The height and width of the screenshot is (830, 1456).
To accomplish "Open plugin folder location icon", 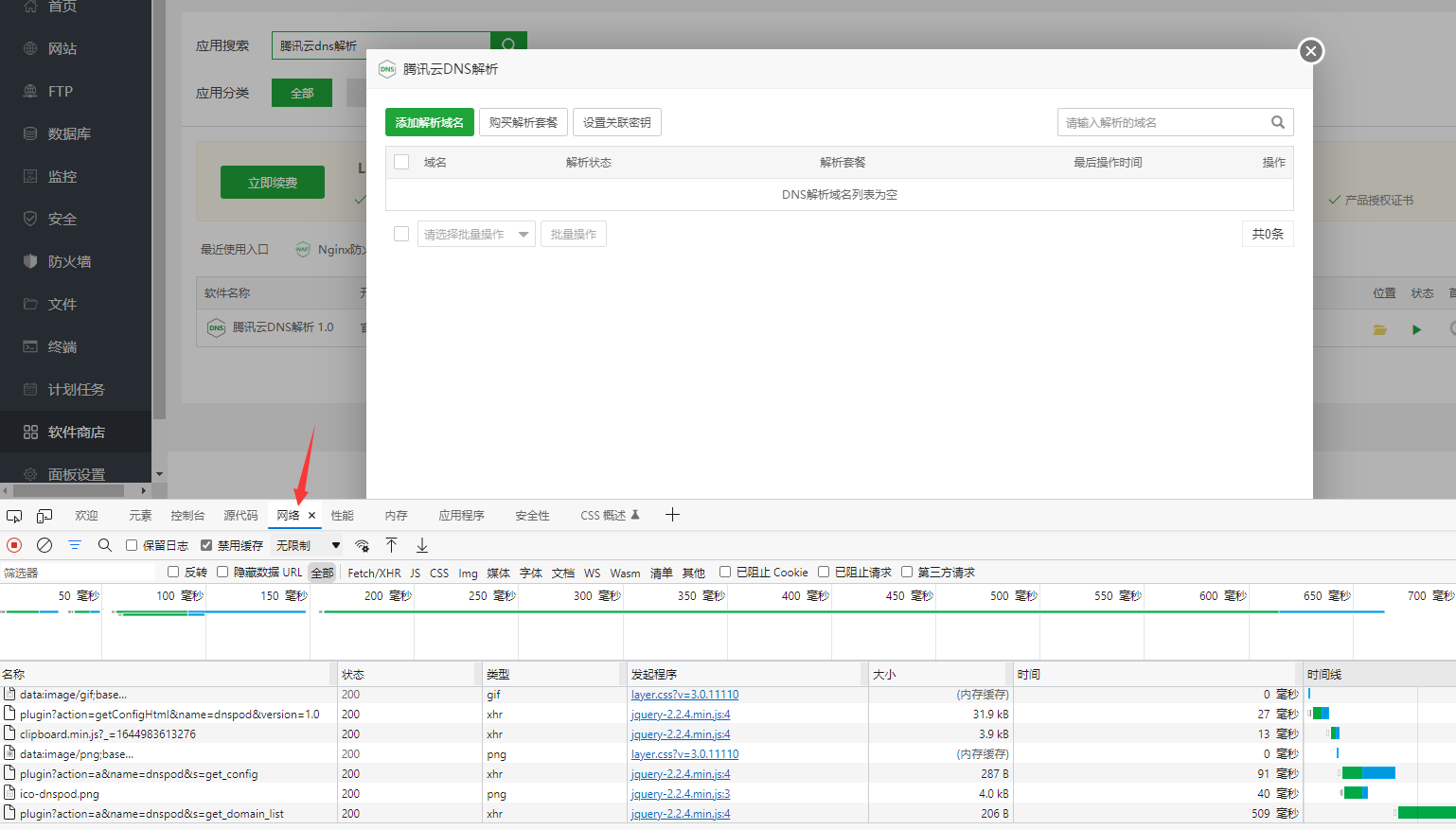I will coord(1380,329).
